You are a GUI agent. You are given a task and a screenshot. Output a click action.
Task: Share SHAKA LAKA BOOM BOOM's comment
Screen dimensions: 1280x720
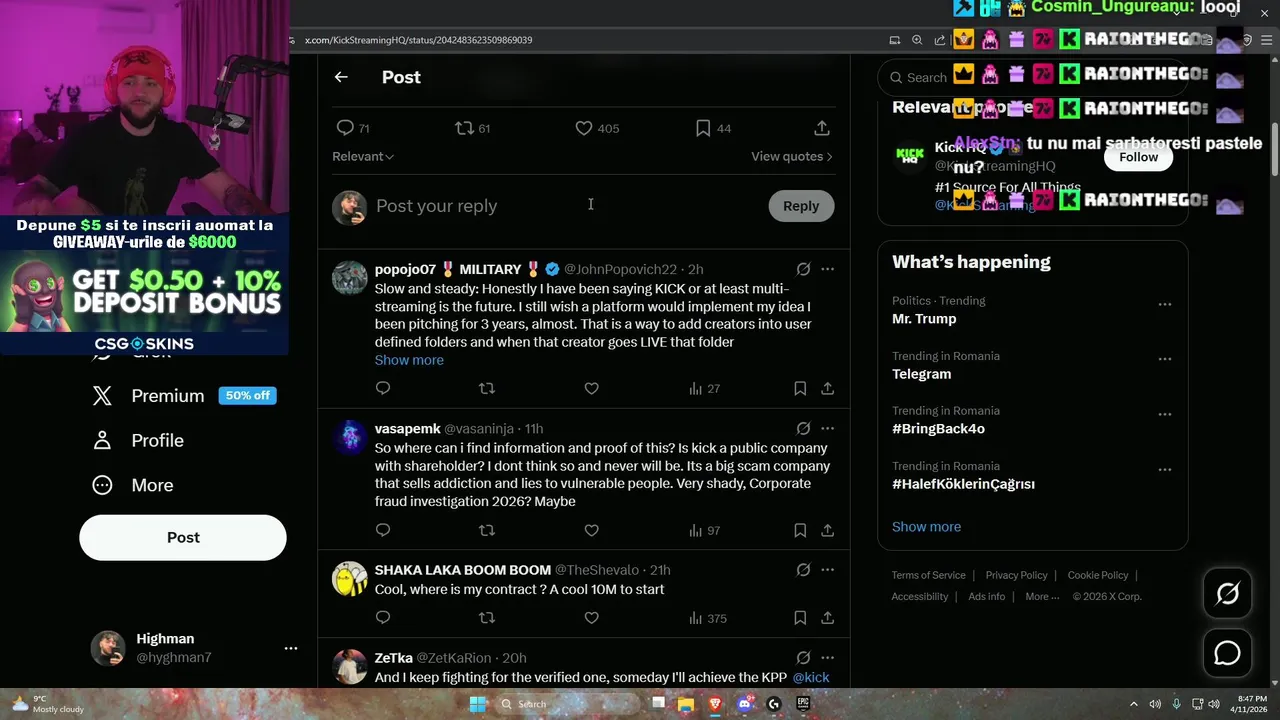pos(828,618)
